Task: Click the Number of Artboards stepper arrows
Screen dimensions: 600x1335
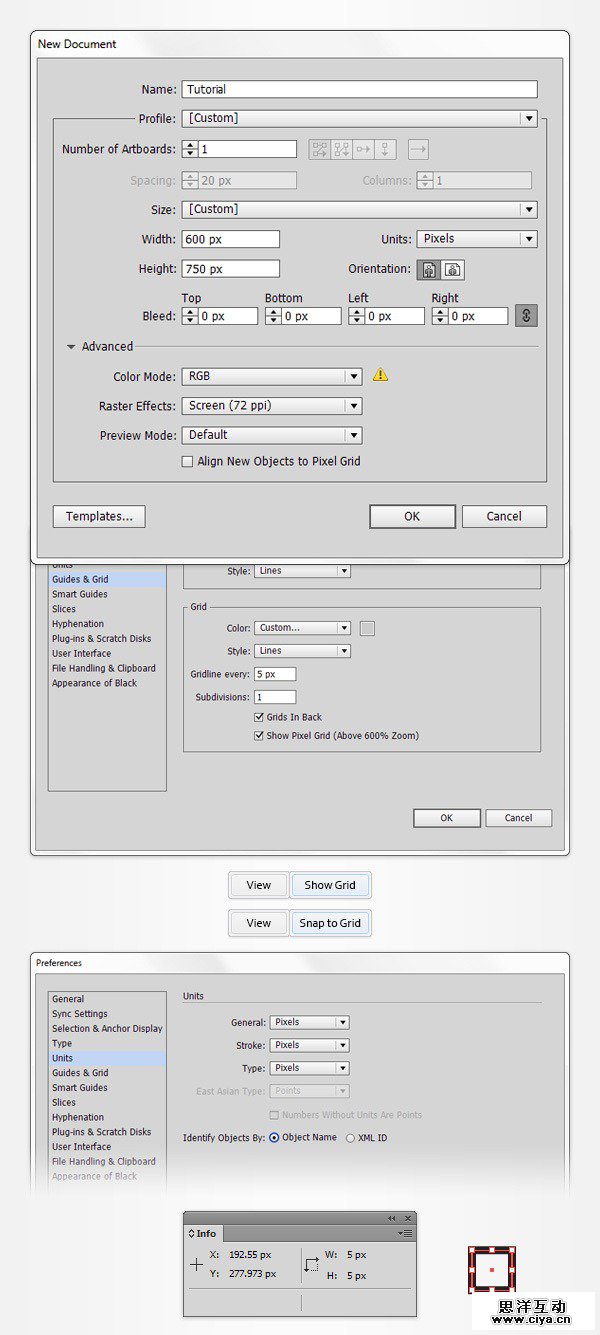Action: click(x=189, y=149)
